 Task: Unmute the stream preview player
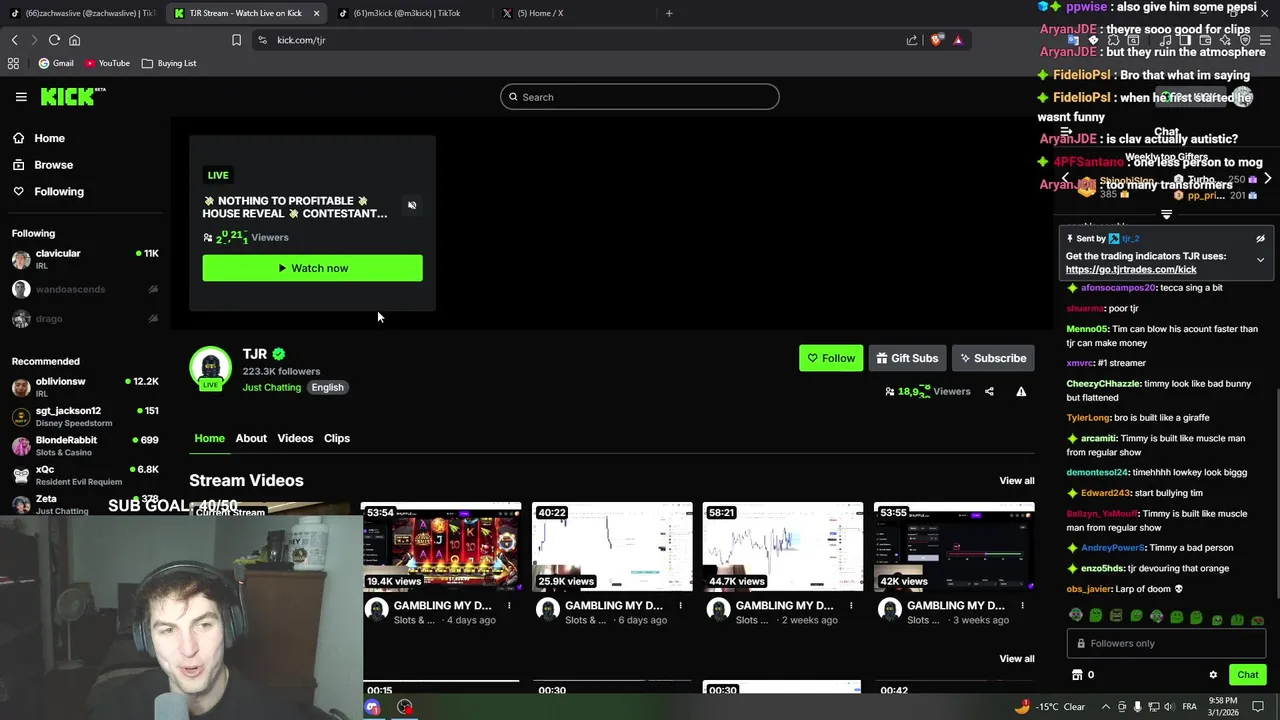412,205
